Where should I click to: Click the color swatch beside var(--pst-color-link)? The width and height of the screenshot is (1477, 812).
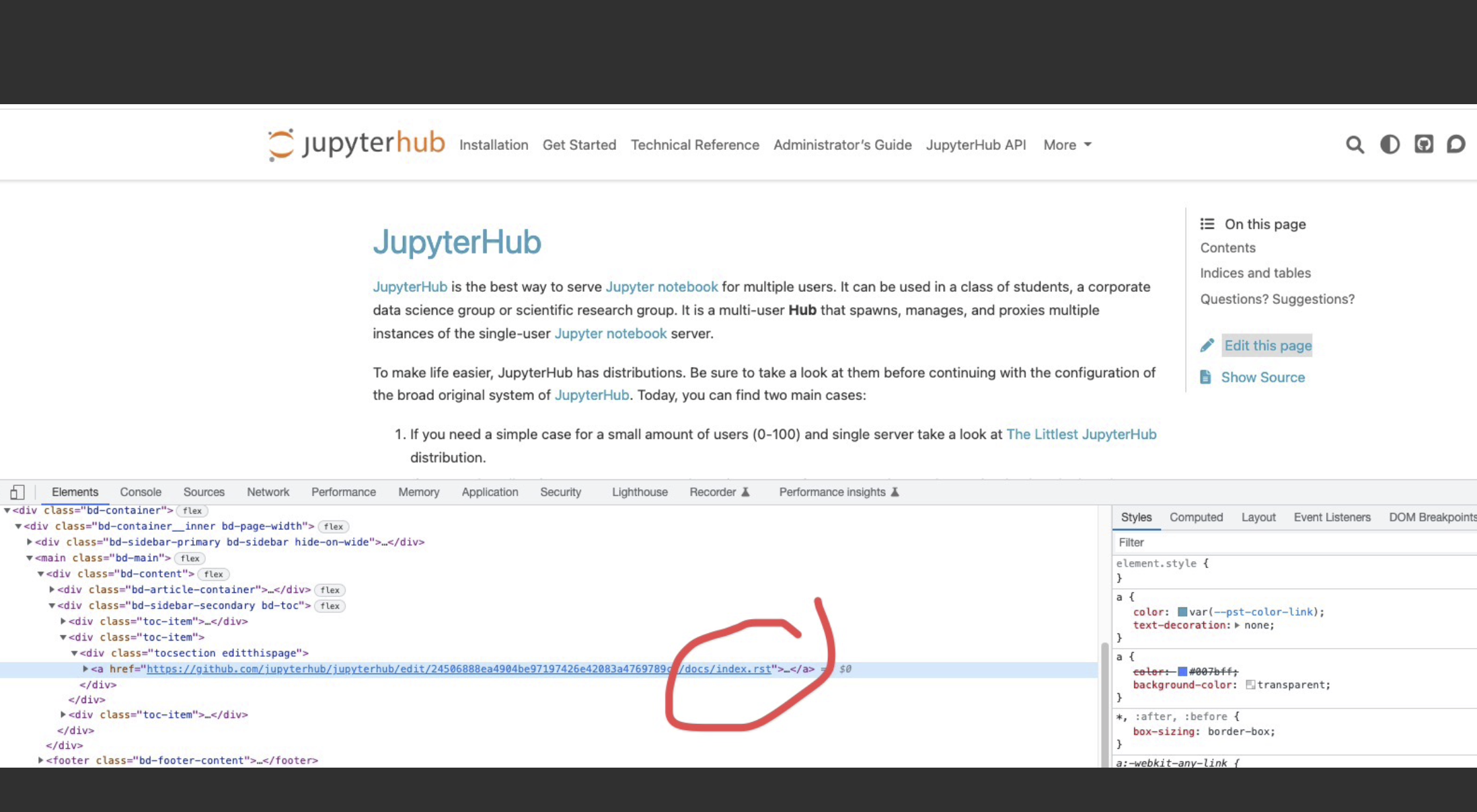[x=1182, y=612]
